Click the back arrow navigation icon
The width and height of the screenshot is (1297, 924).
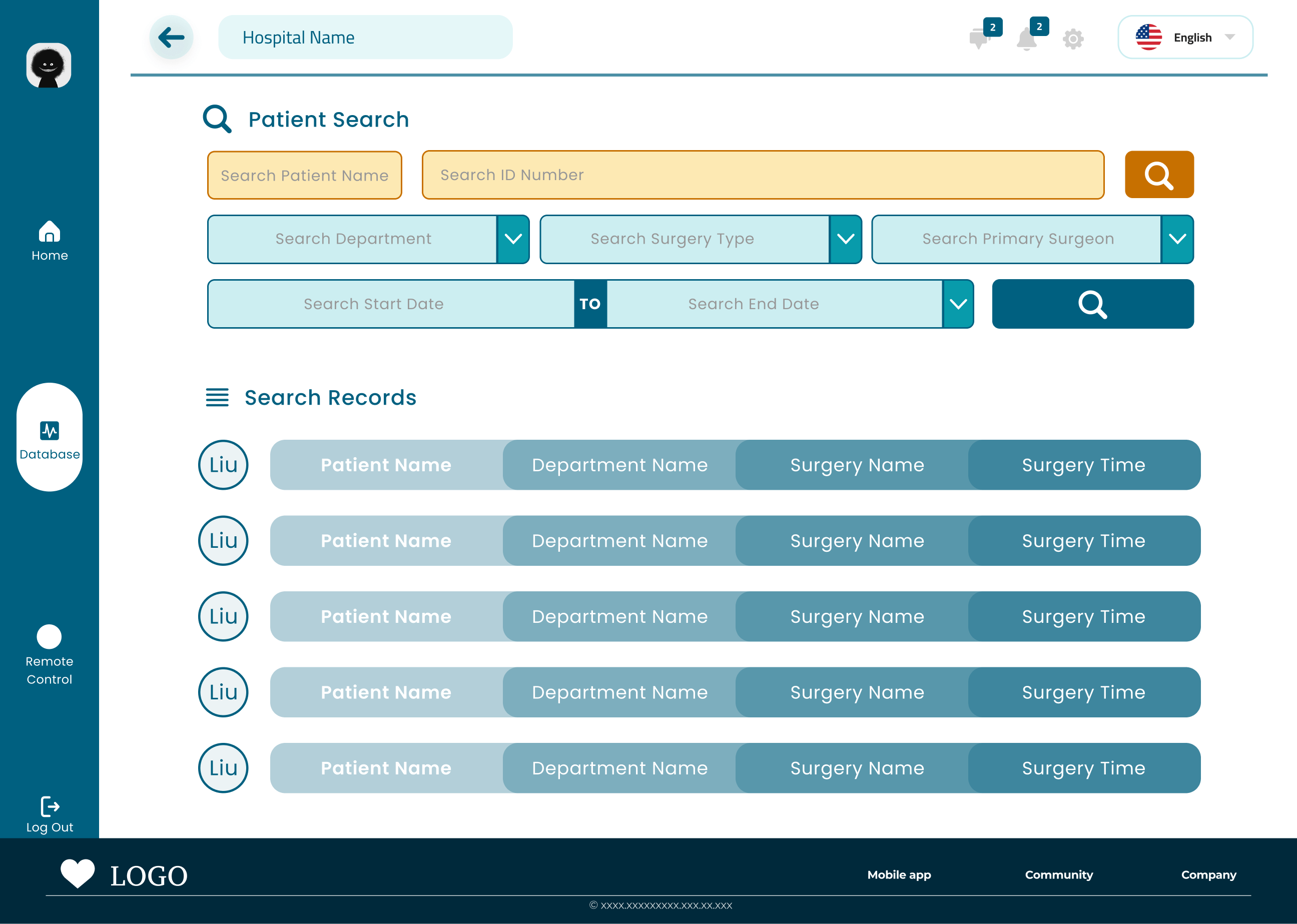coord(171,37)
